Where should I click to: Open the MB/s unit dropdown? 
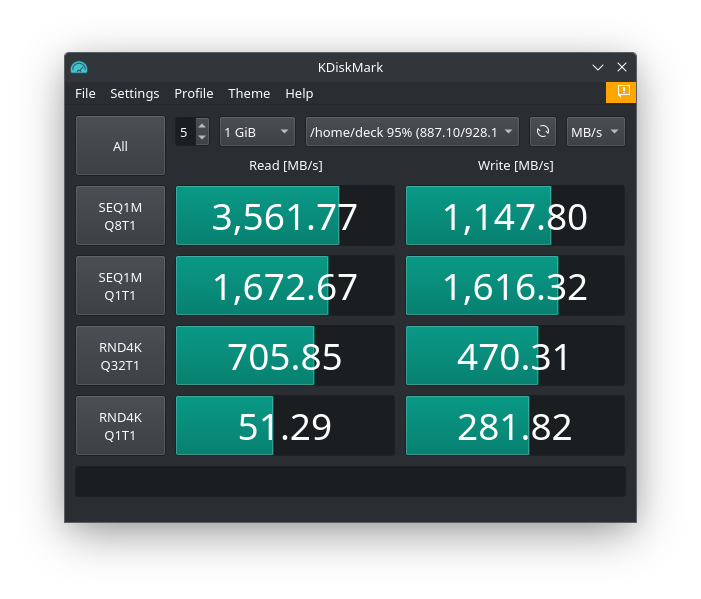pos(595,131)
